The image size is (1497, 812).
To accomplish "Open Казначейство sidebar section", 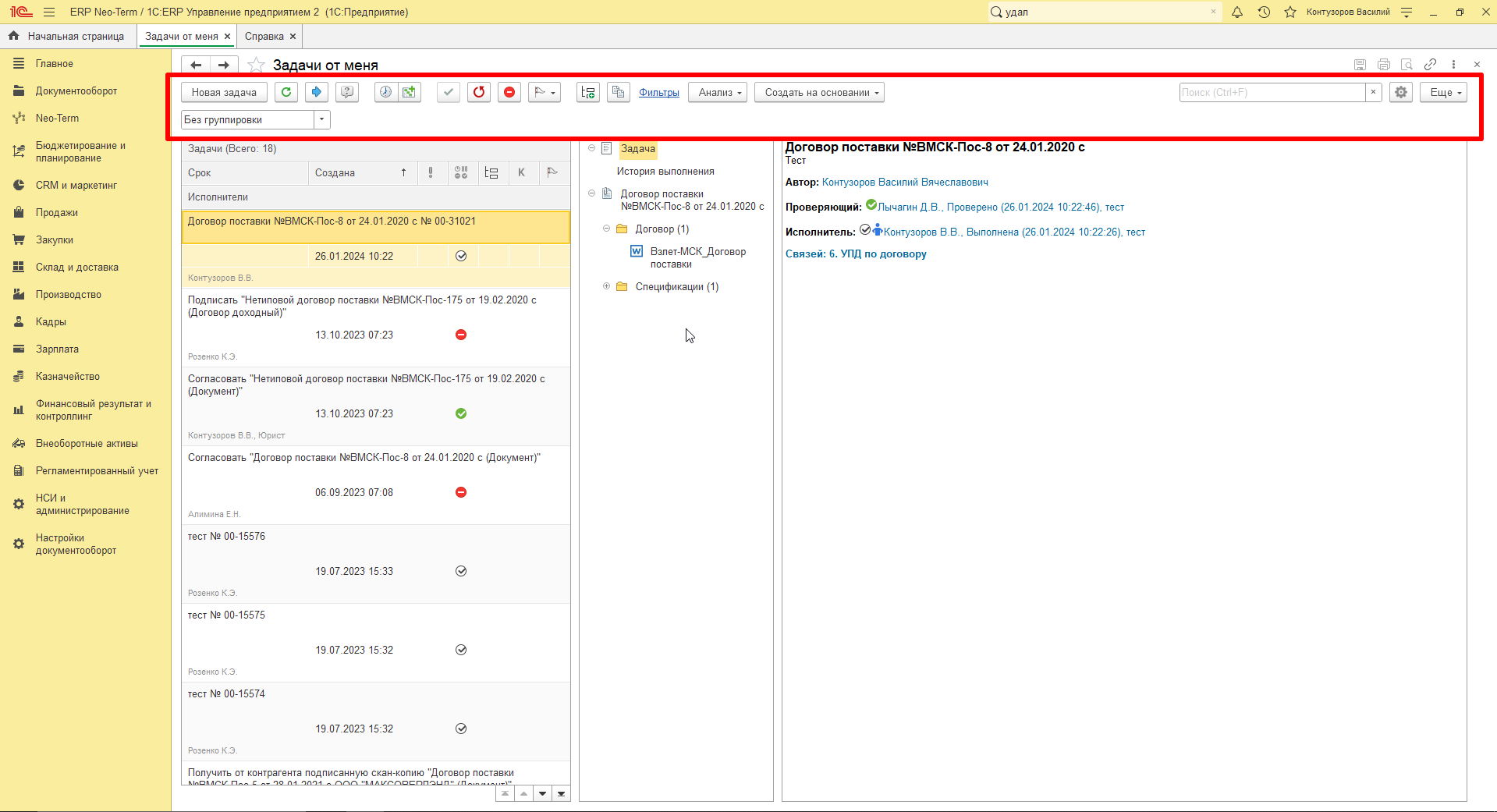I will click(68, 376).
